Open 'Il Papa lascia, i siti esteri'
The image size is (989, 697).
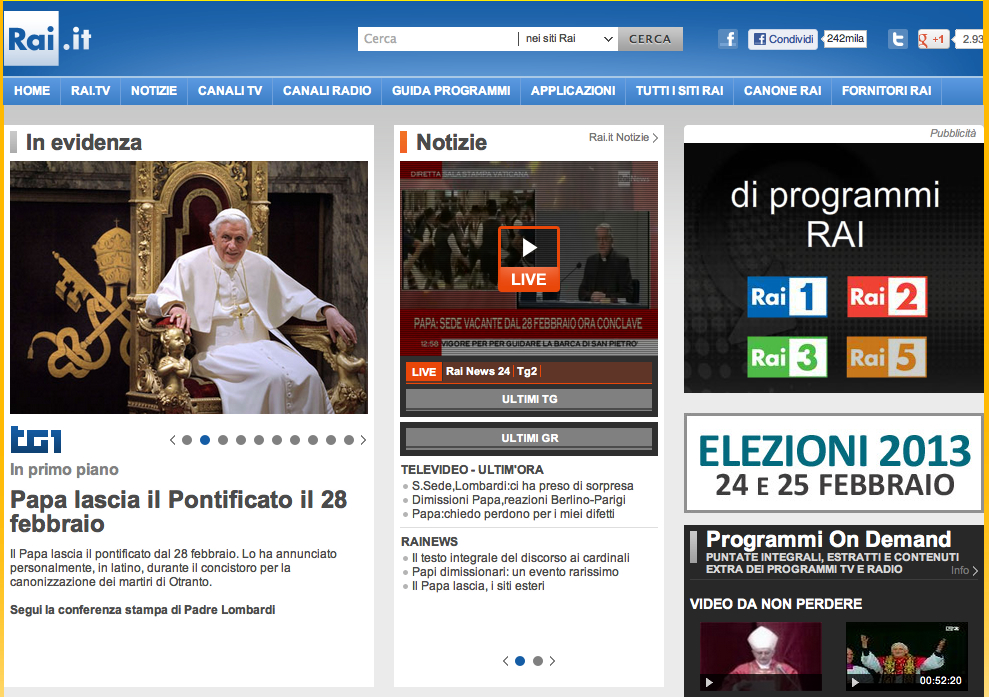[478, 585]
